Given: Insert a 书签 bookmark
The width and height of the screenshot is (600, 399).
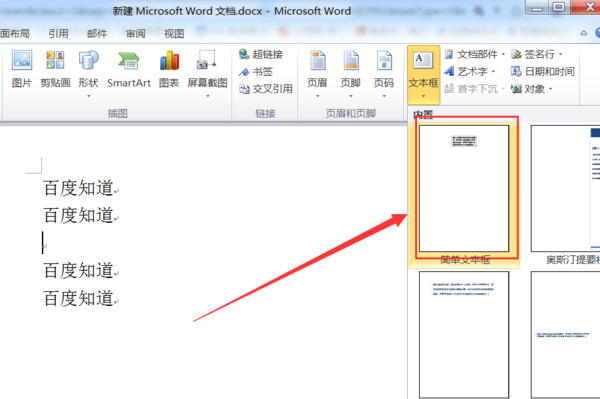Looking at the screenshot, I should coord(256,72).
